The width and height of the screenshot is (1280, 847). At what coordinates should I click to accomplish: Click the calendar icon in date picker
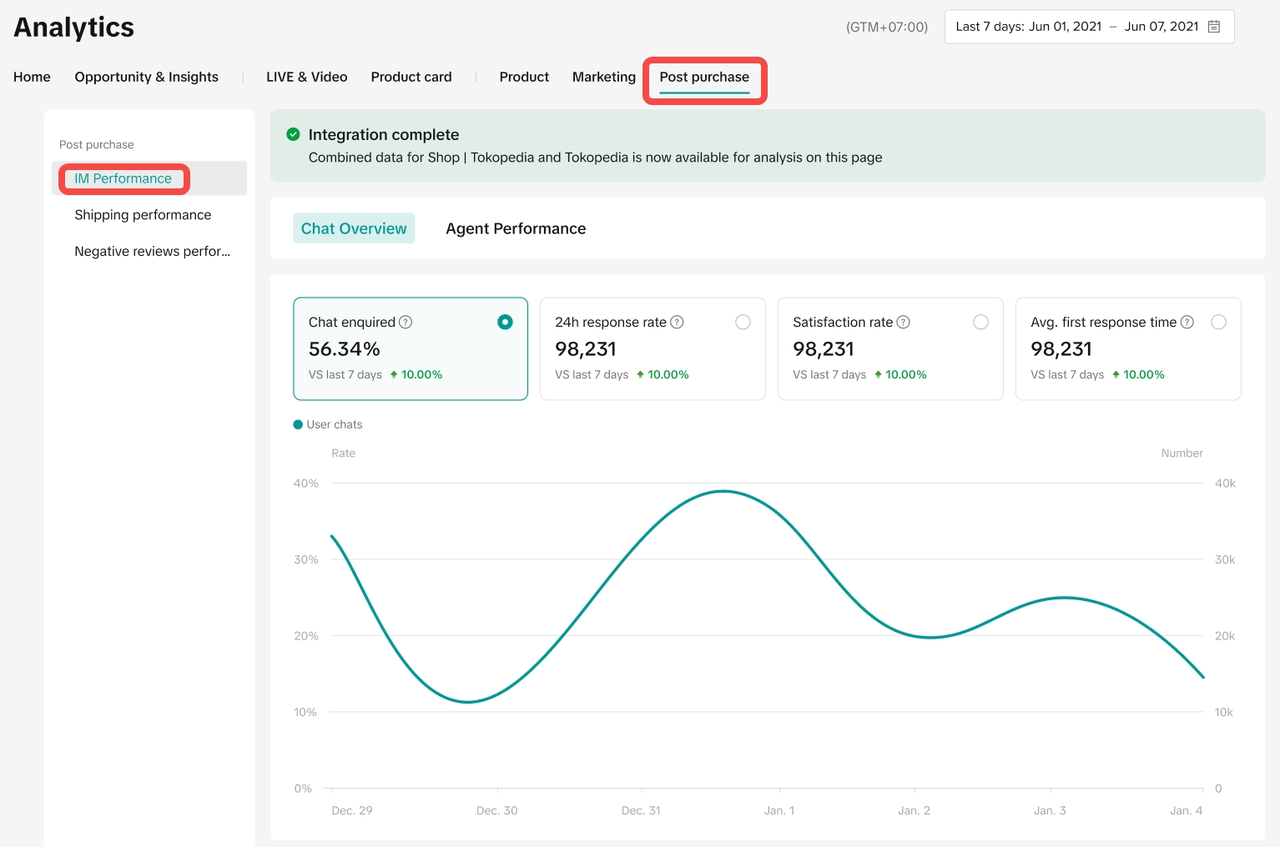pos(1213,27)
